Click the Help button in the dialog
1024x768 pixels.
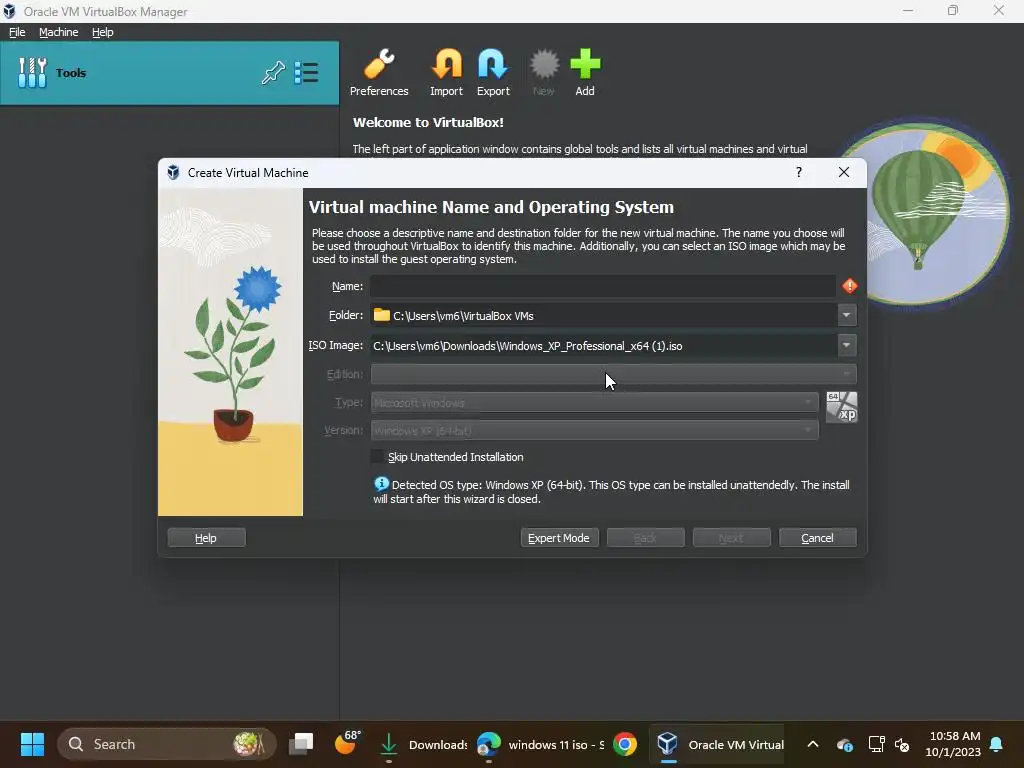click(206, 537)
